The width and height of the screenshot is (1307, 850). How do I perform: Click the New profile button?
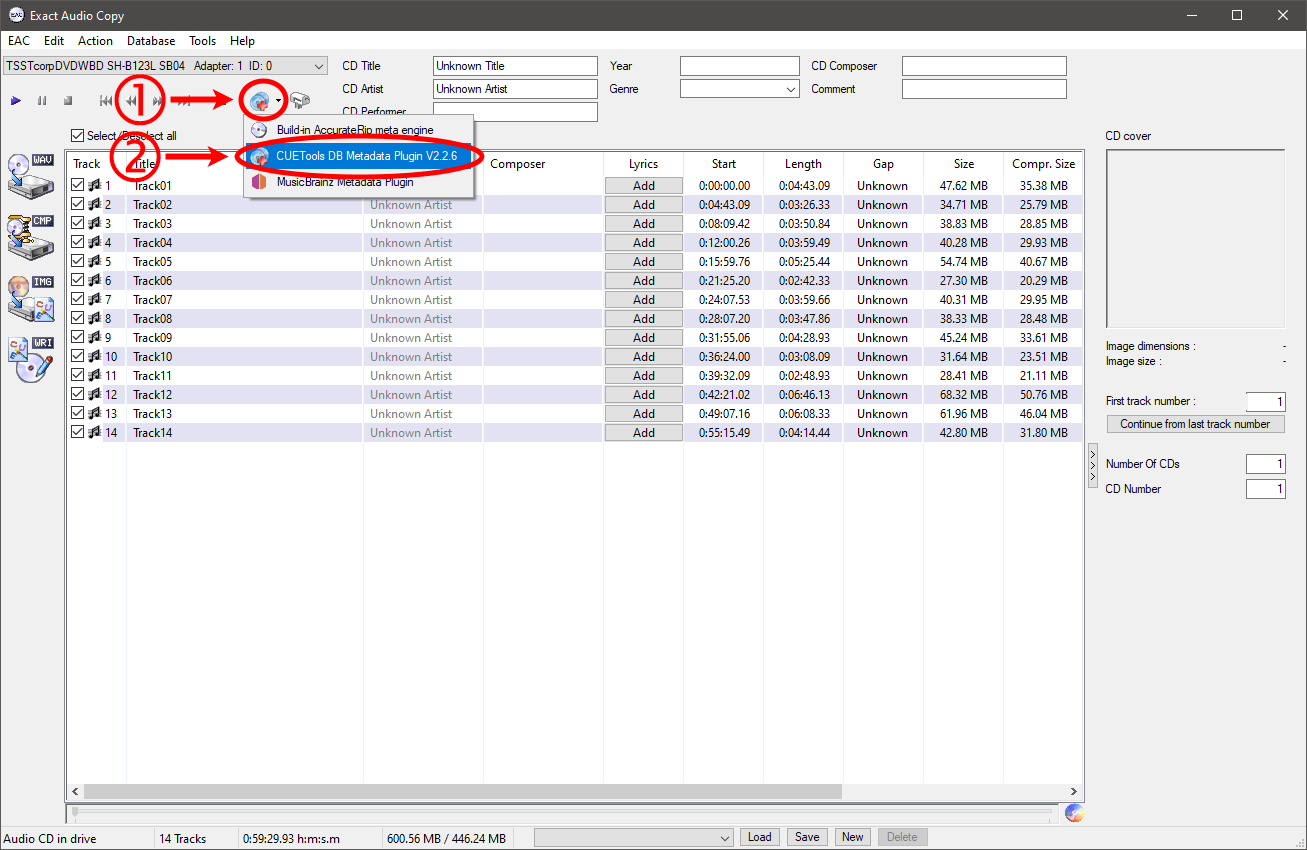pyautogui.click(x=852, y=837)
